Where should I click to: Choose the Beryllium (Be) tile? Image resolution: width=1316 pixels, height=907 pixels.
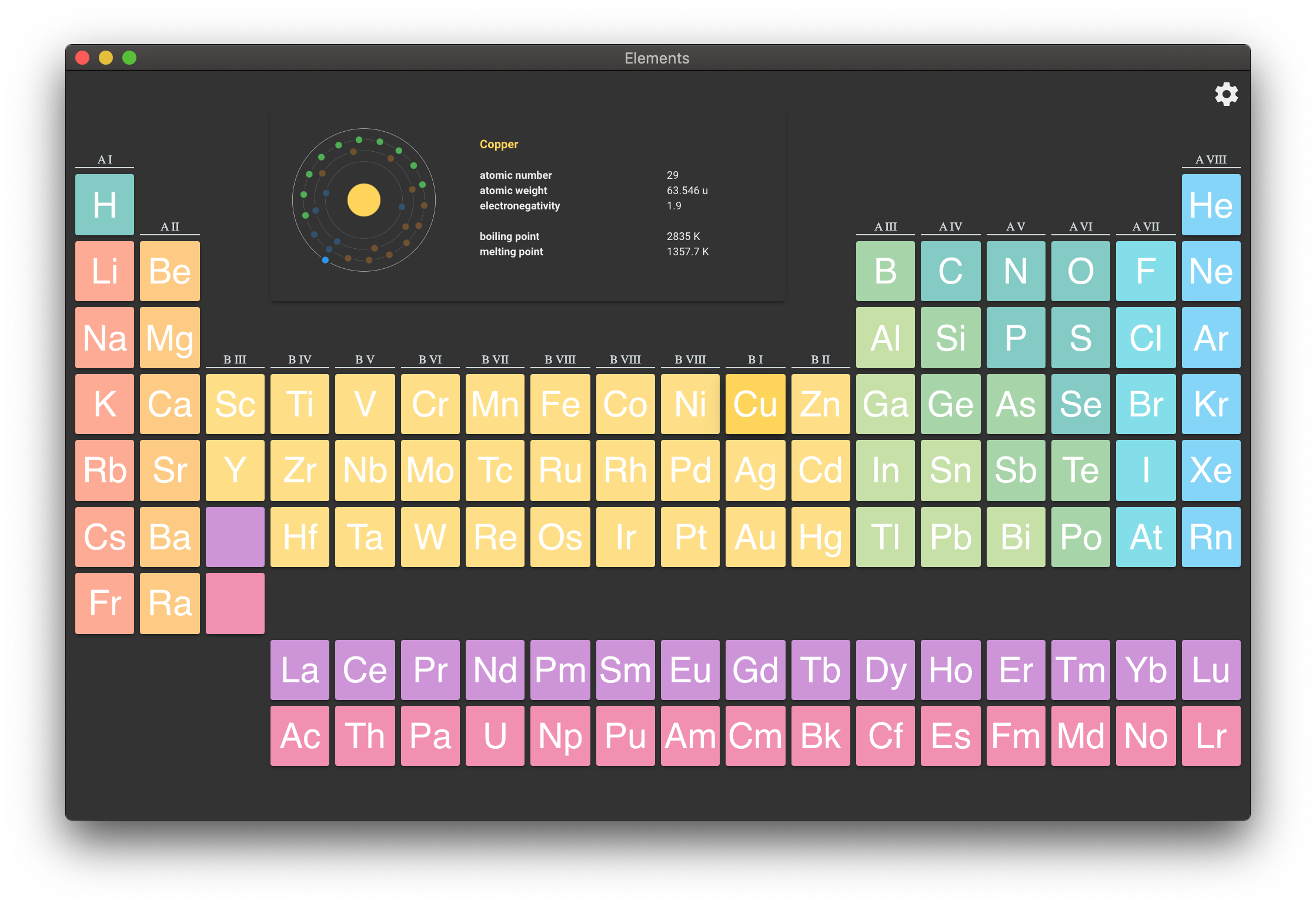(x=170, y=271)
